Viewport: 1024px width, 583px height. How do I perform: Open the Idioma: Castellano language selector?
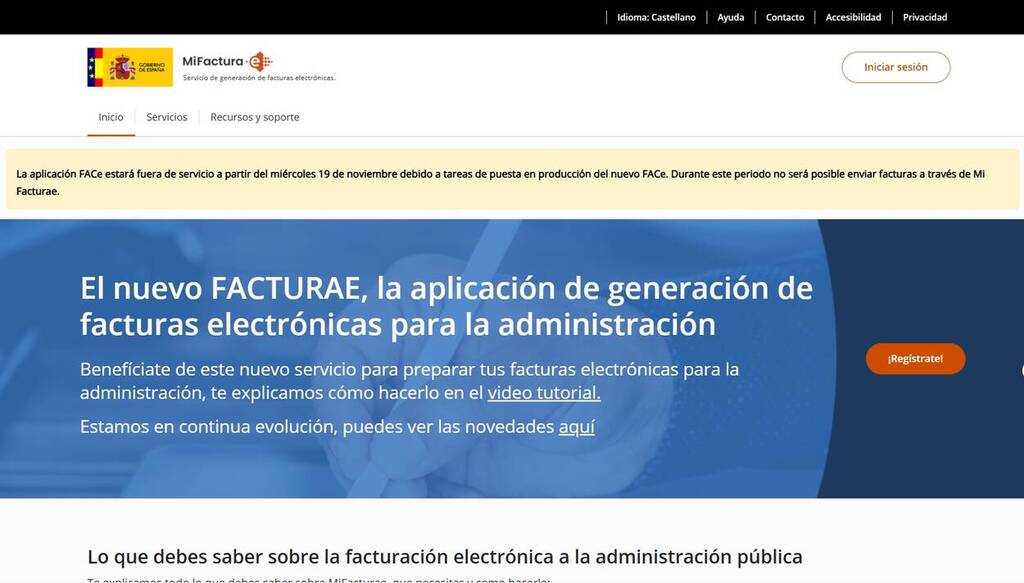coord(656,17)
